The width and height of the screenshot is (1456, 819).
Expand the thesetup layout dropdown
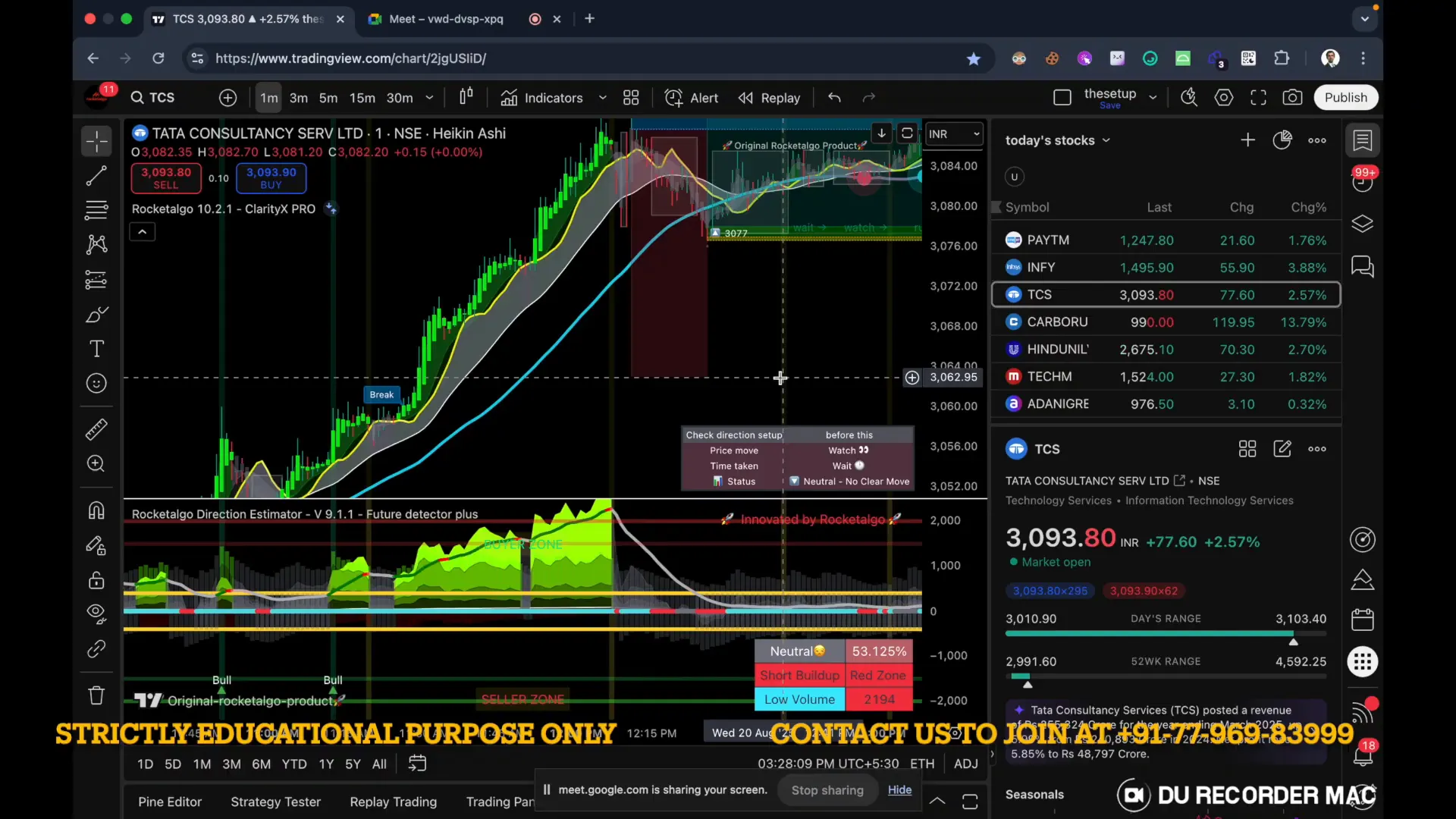click(x=1153, y=98)
